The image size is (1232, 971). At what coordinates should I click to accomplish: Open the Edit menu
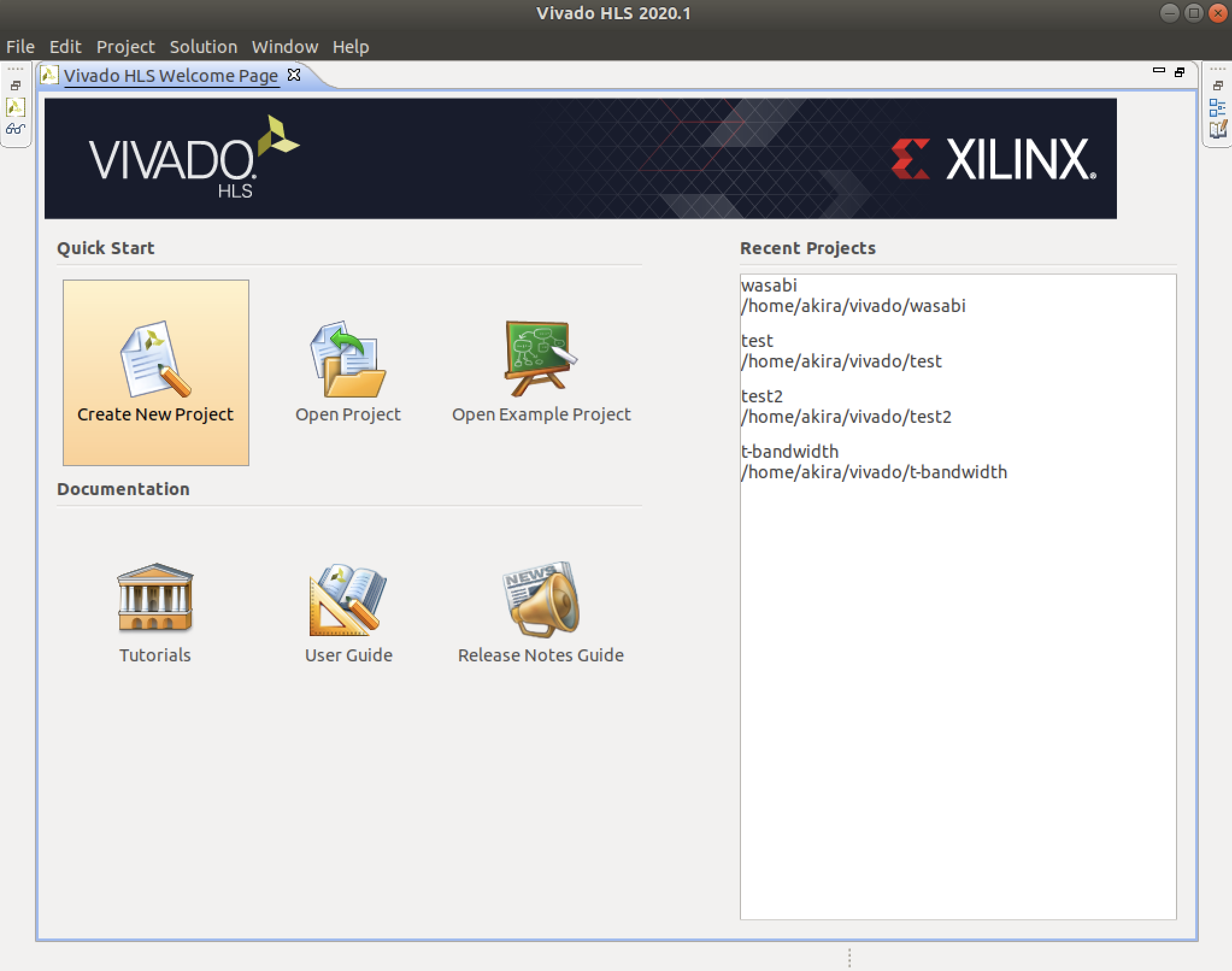tap(65, 47)
